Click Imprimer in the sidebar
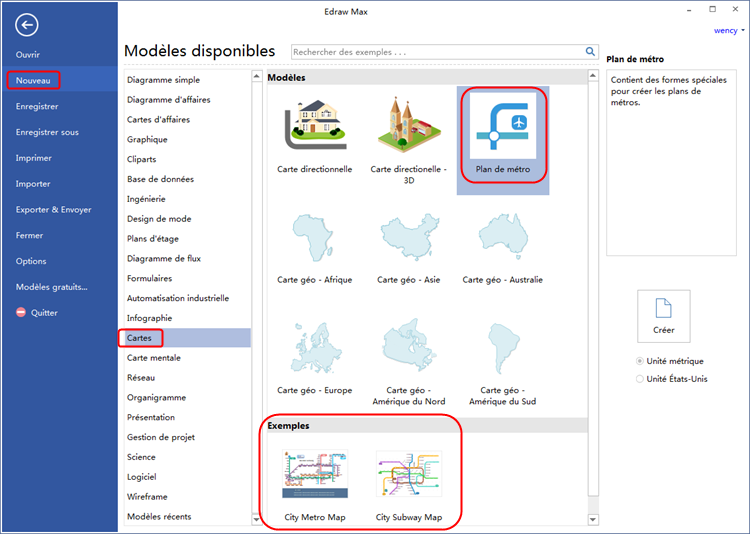The height and width of the screenshot is (534, 750). pos(33,158)
